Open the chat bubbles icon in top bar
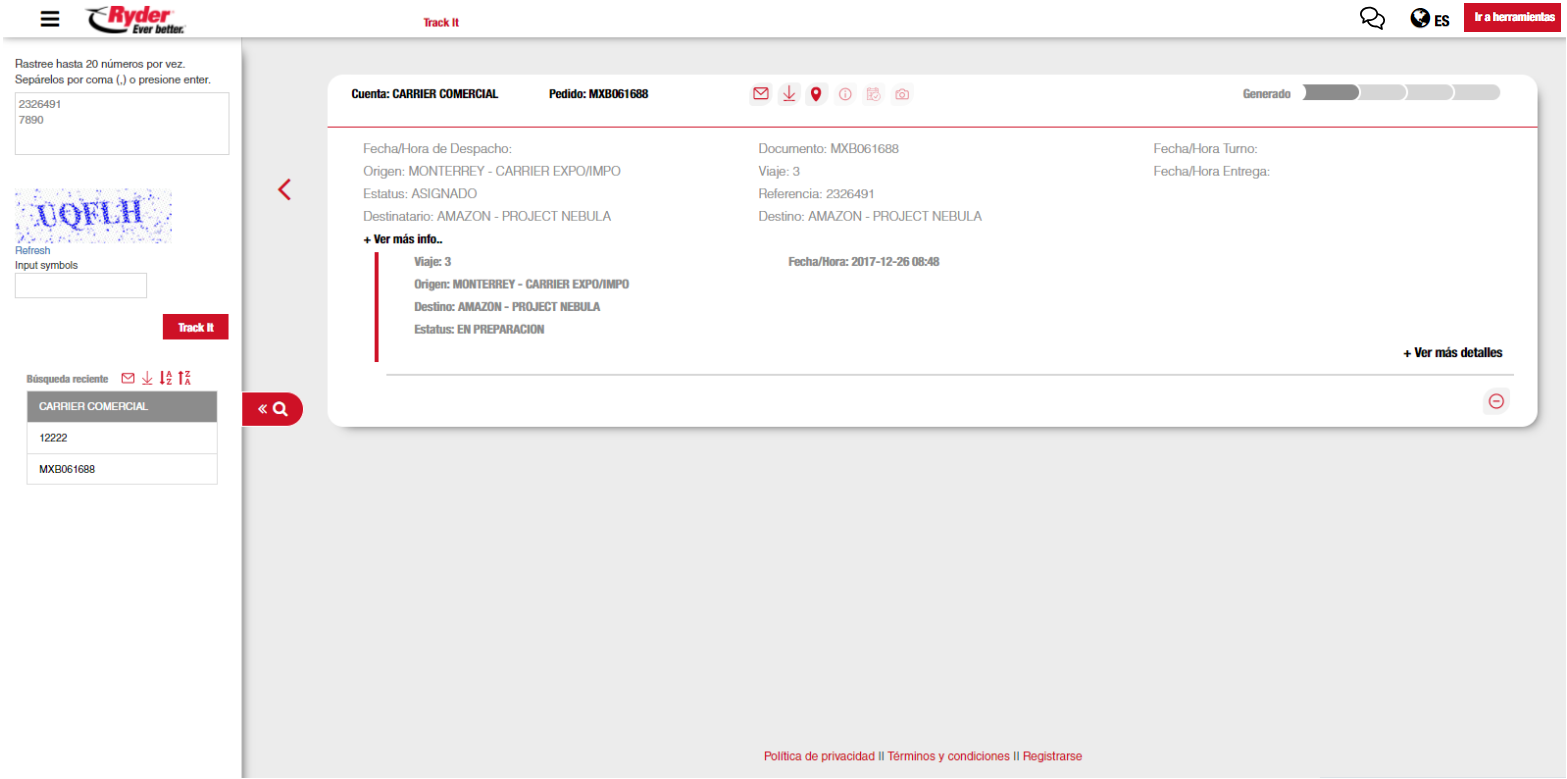The width and height of the screenshot is (1567, 779). point(1373,19)
